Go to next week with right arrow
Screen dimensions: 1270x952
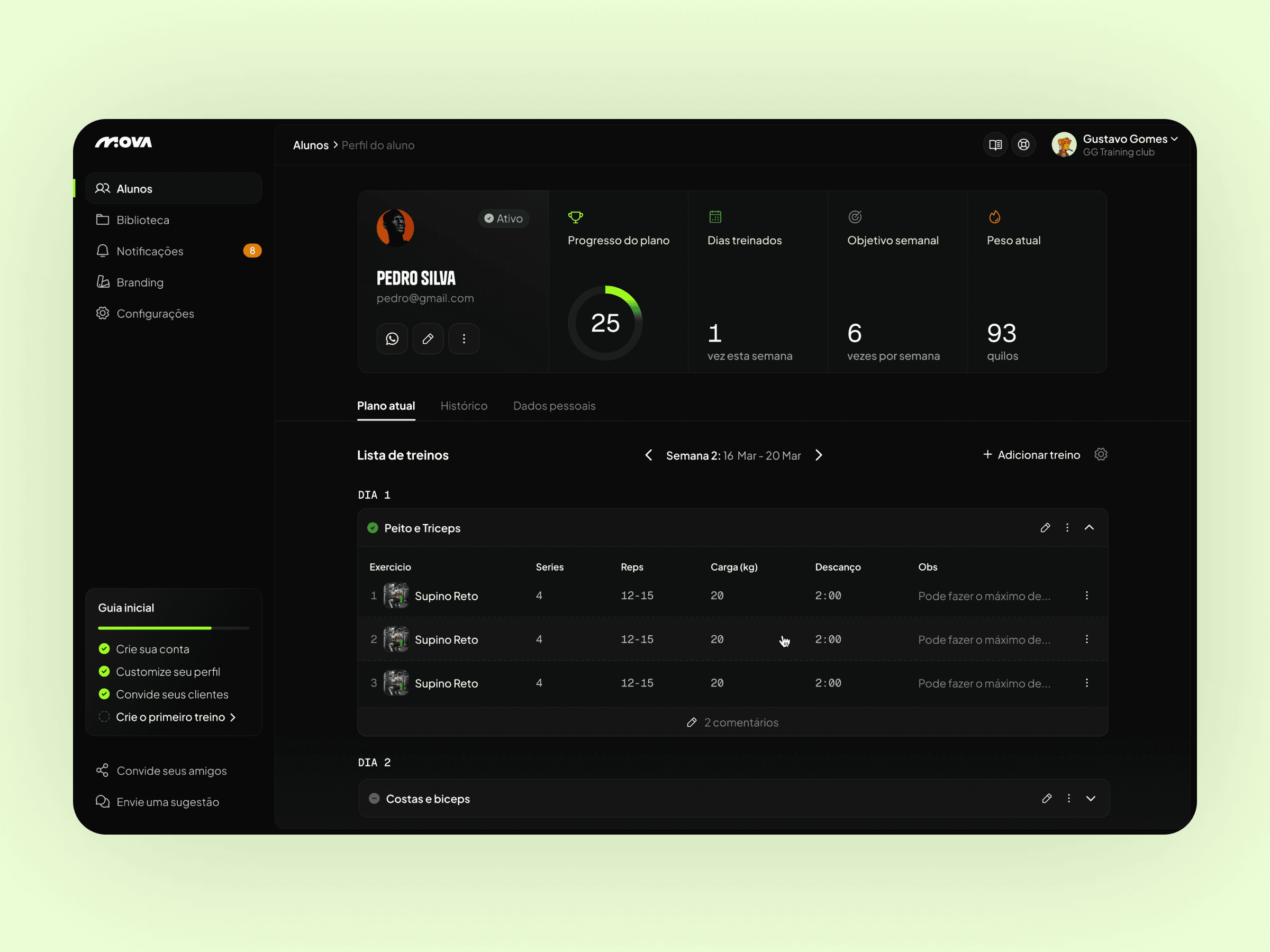point(819,455)
